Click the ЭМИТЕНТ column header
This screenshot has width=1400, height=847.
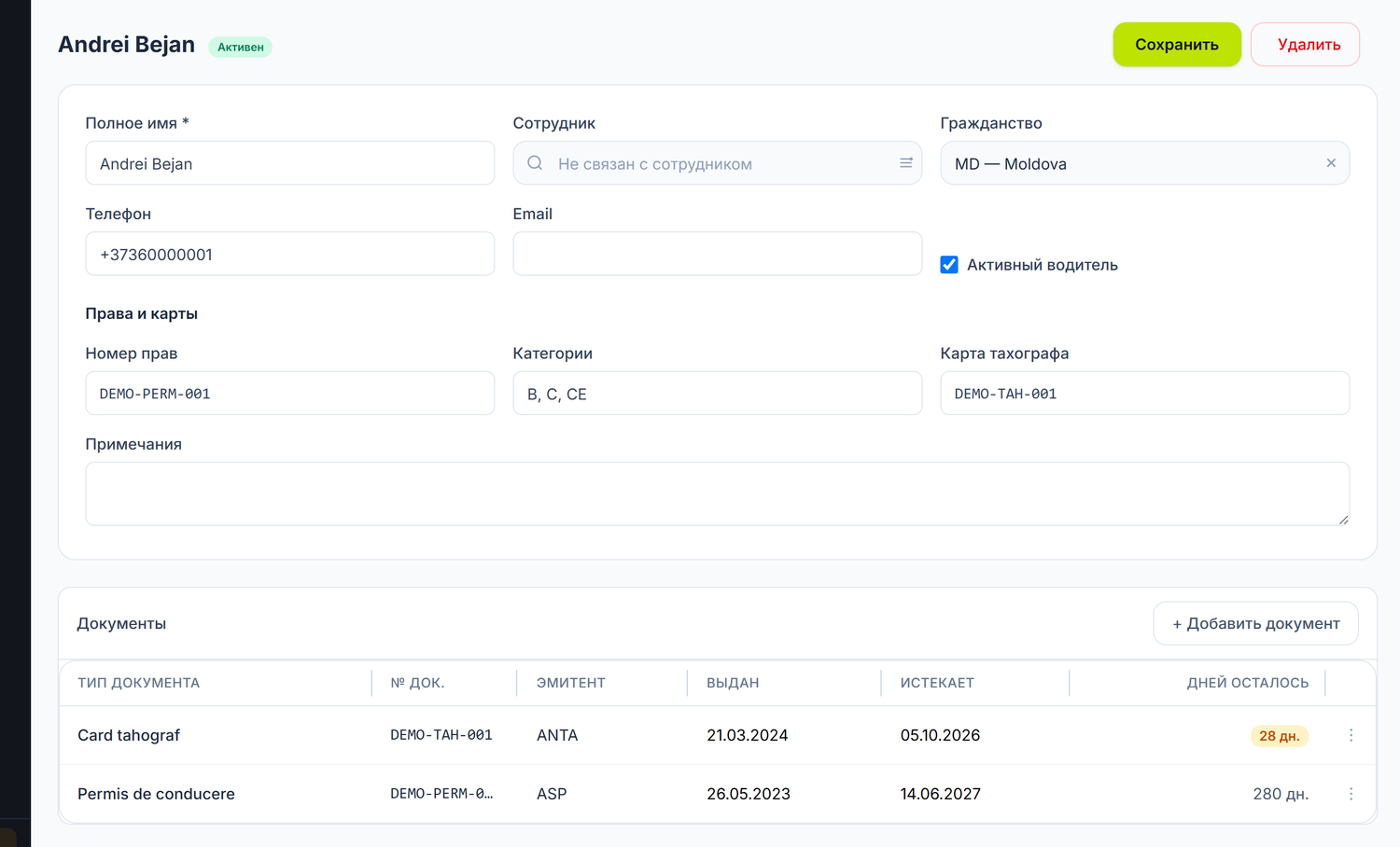(x=571, y=683)
